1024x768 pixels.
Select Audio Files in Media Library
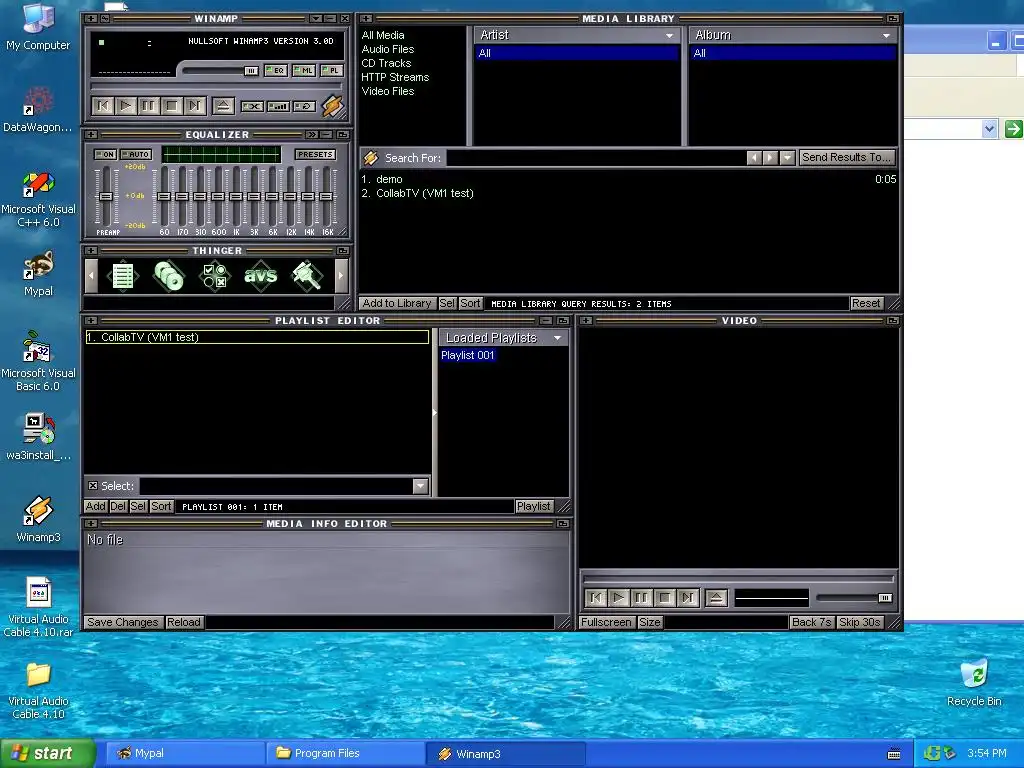coord(388,49)
